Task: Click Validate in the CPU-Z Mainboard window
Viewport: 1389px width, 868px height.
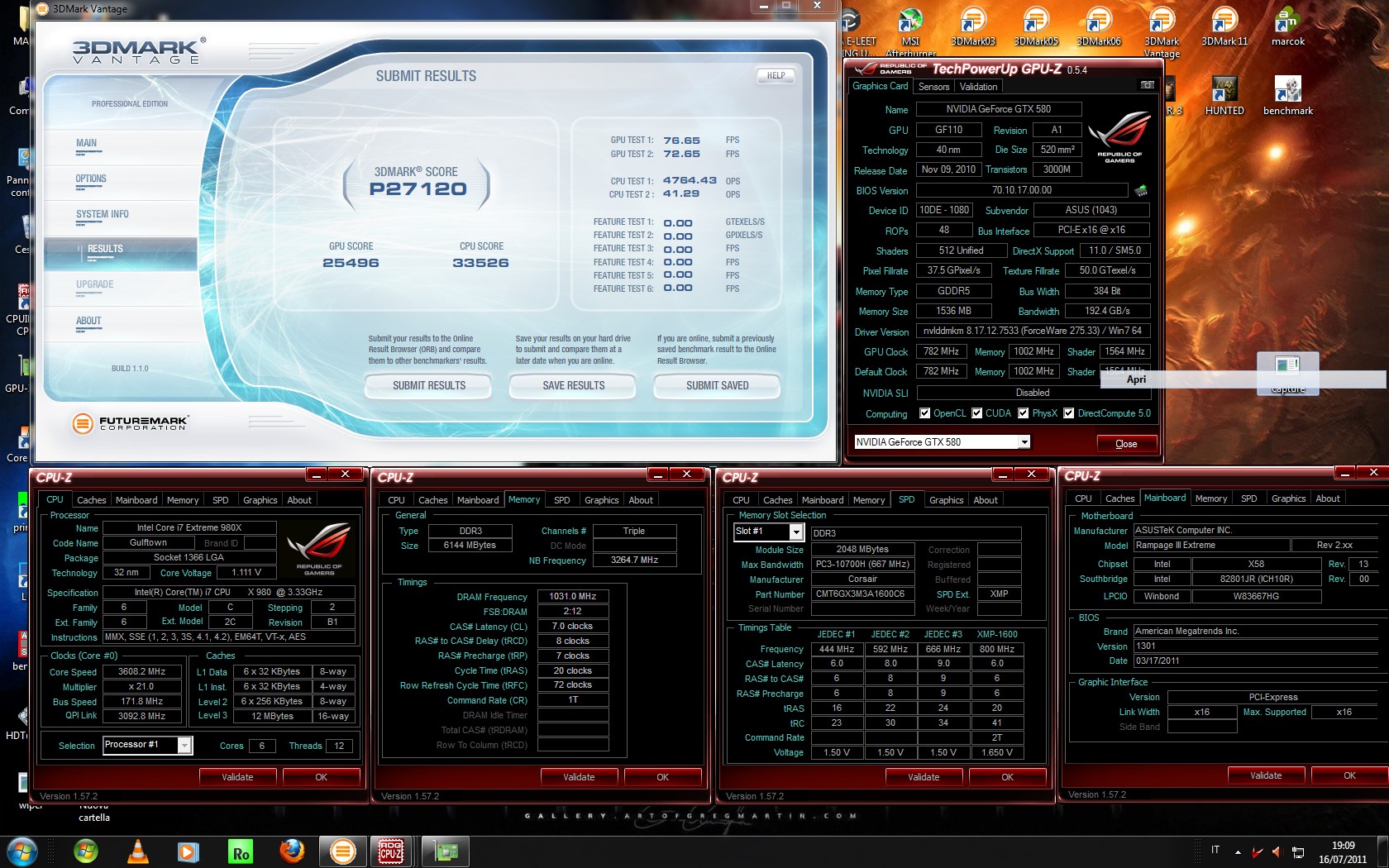Action: (1266, 775)
